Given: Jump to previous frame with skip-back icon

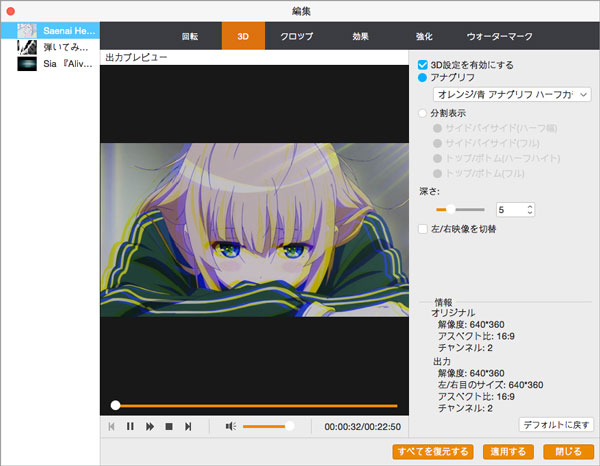Looking at the screenshot, I should (x=111, y=426).
